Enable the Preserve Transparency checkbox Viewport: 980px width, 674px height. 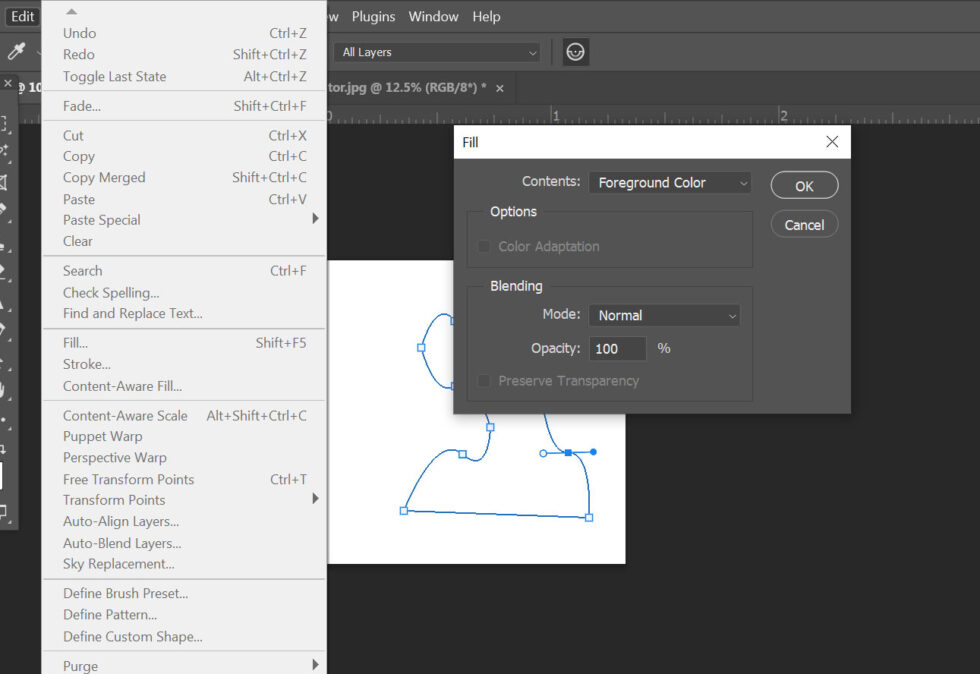pyautogui.click(x=483, y=381)
